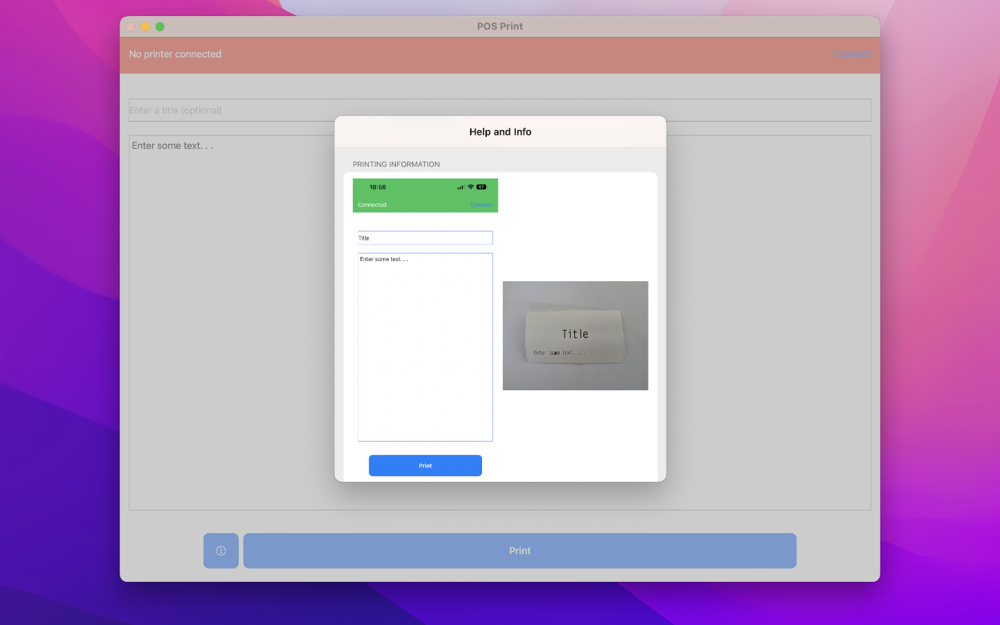
Task: Click the large Print button in main window
Action: coord(519,550)
